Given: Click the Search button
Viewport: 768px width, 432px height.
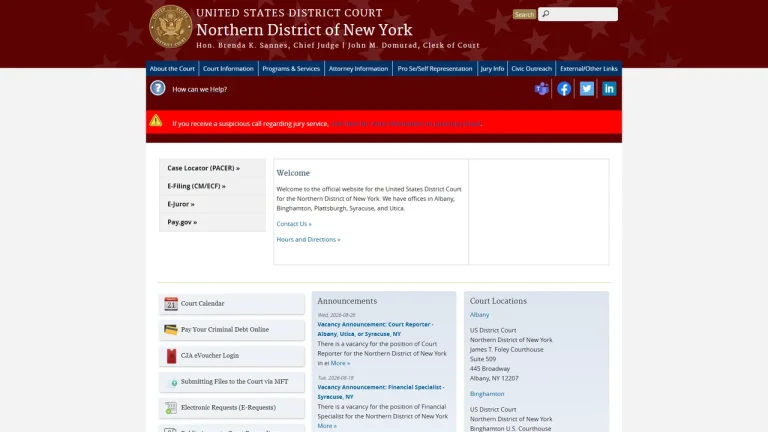Looking at the screenshot, I should tap(524, 14).
